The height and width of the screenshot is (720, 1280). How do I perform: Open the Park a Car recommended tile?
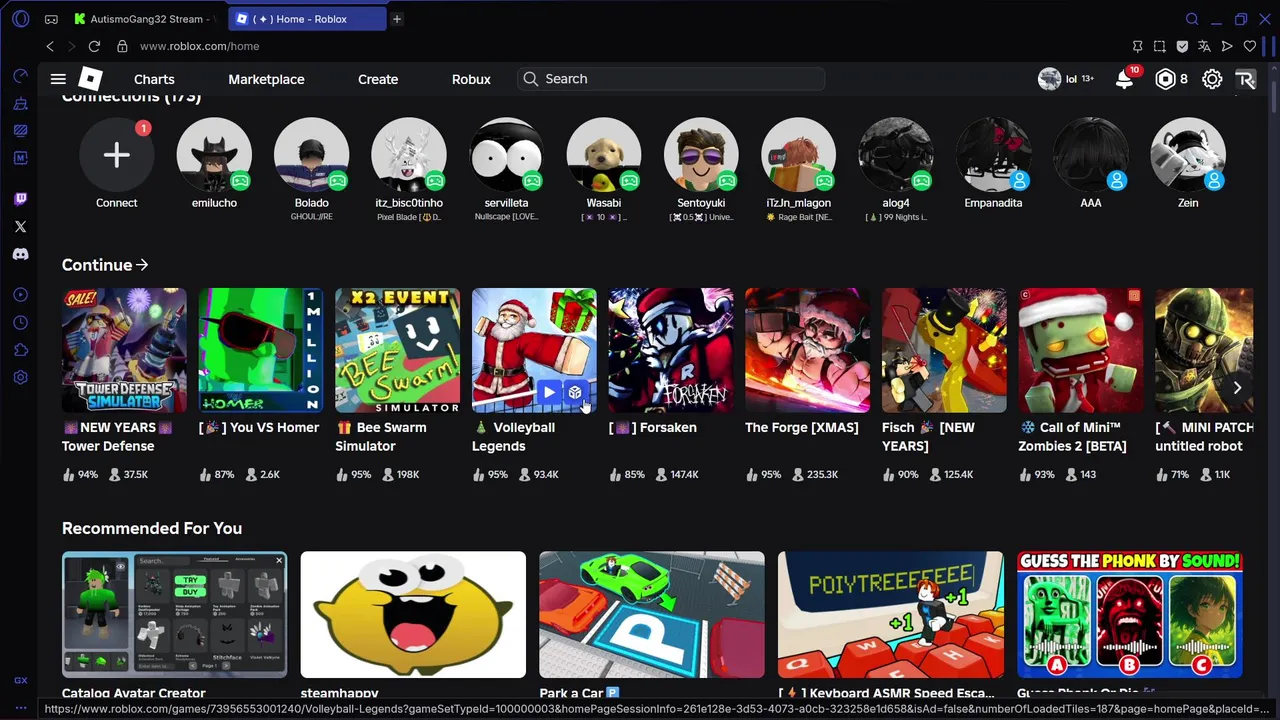[x=652, y=614]
